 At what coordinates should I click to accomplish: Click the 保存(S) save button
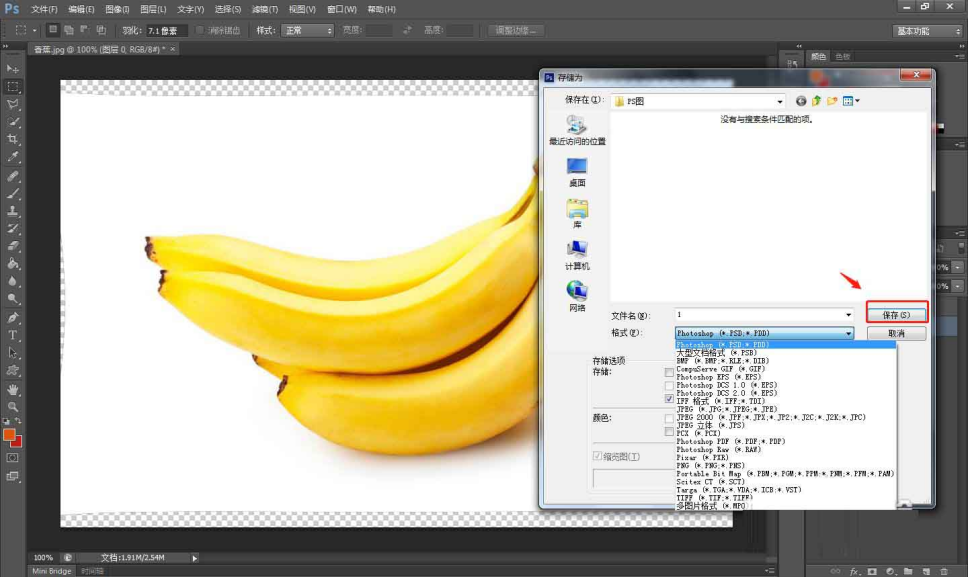(896, 314)
